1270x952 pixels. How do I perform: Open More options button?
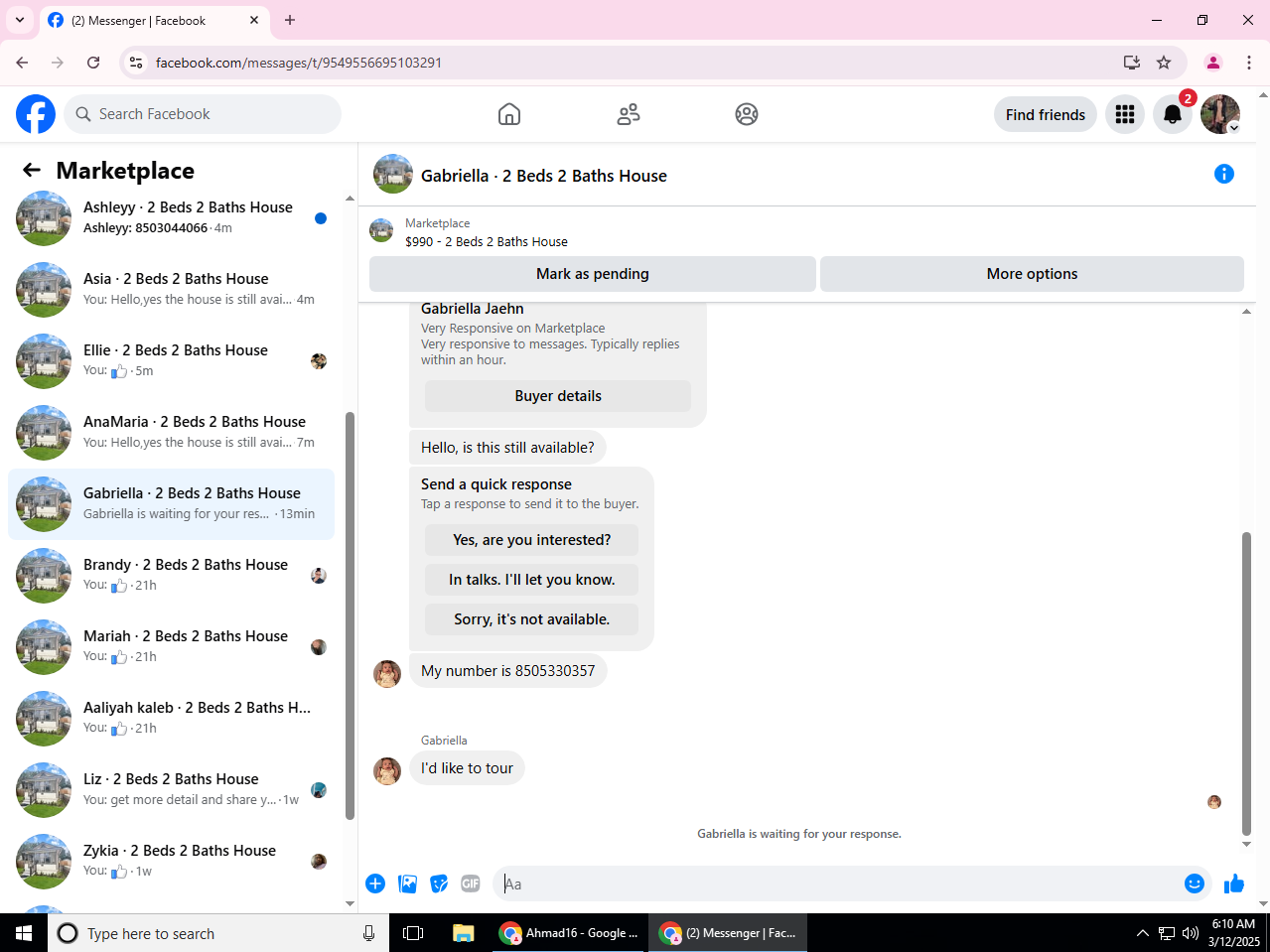pos(1032,274)
